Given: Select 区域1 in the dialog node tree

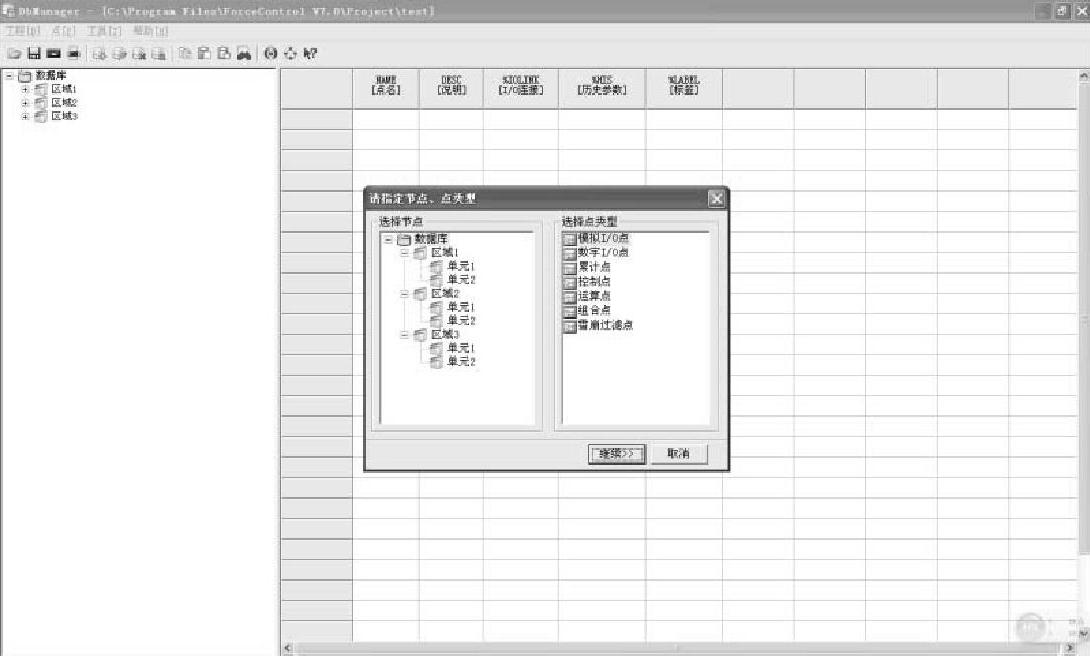Looking at the screenshot, I should (445, 253).
